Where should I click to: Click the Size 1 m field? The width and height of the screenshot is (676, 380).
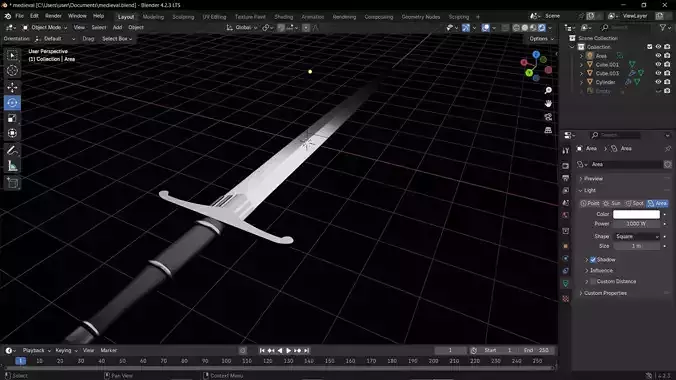636,246
